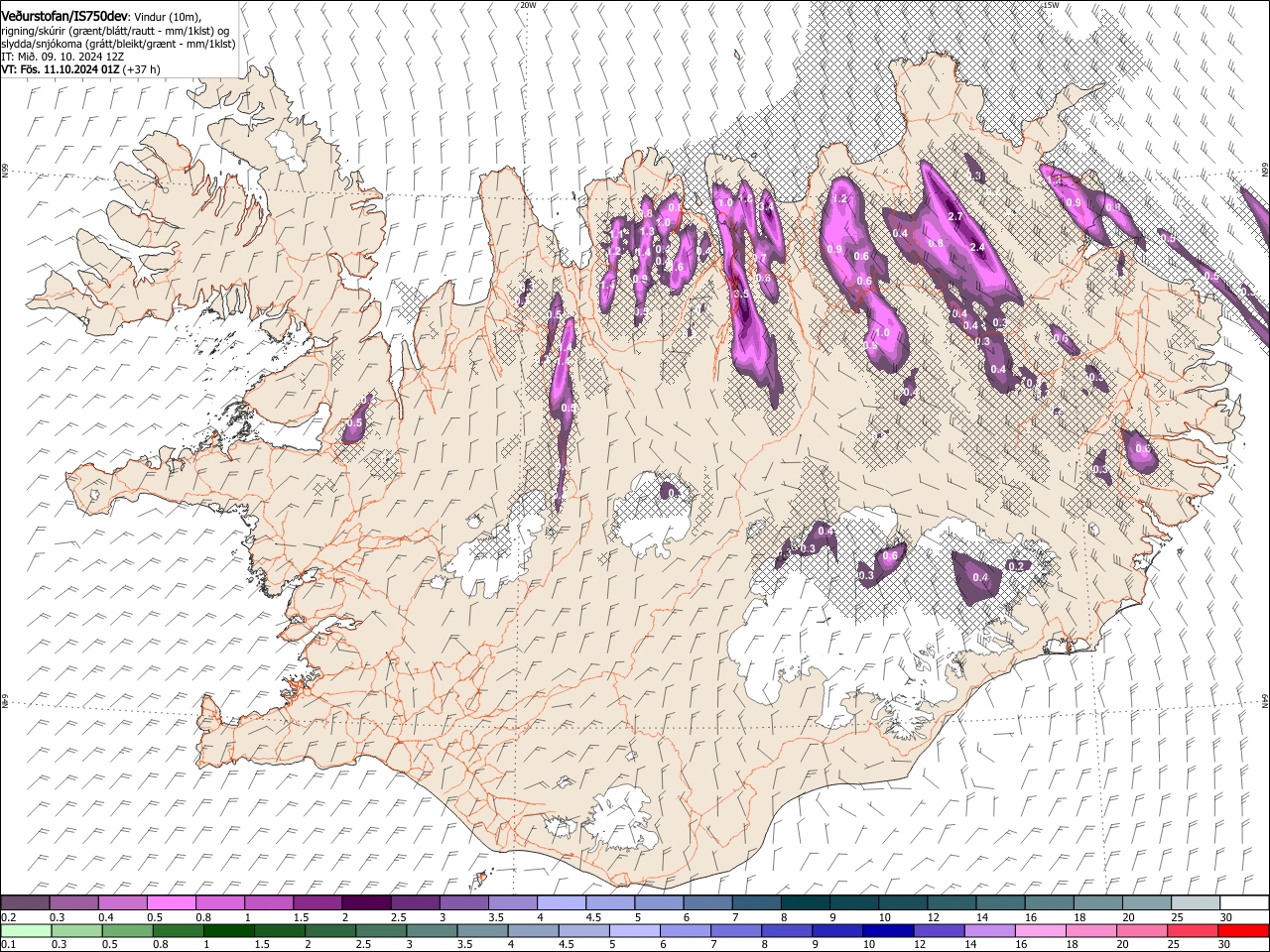Click the 'VT: Fös. 11.10.2024 01Z' valid time

[x=61, y=69]
